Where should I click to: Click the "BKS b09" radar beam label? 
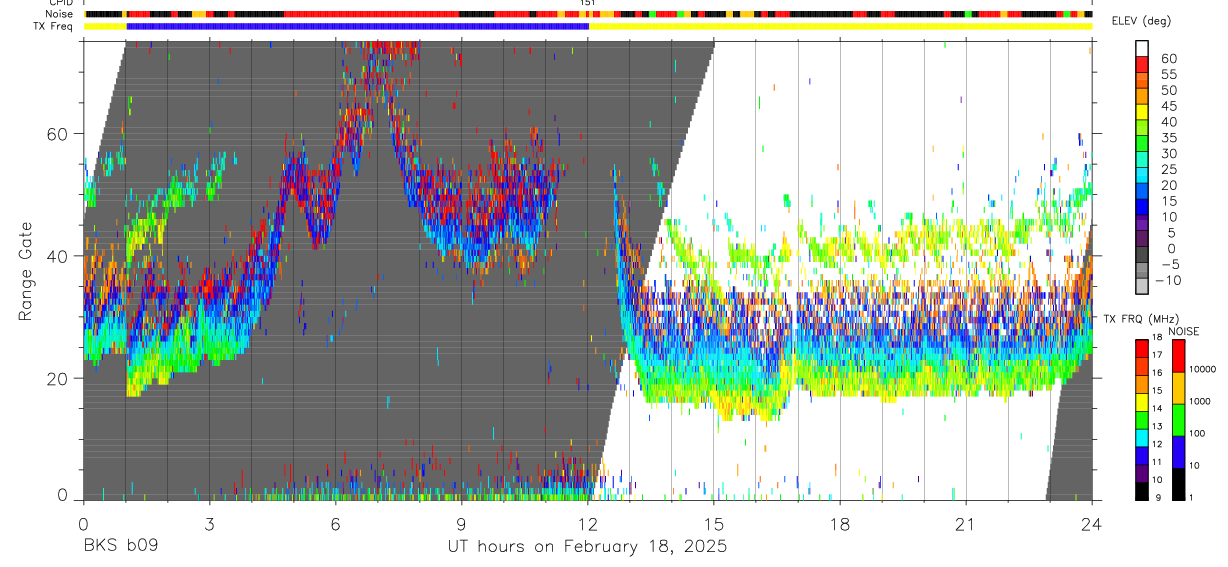click(x=120, y=546)
